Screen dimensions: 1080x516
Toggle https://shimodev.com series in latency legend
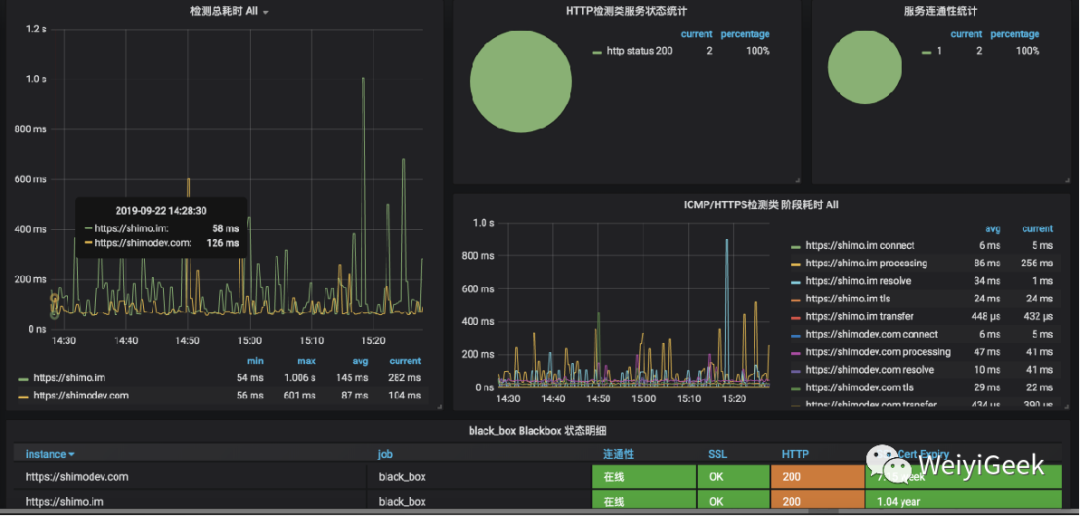click(x=81, y=395)
